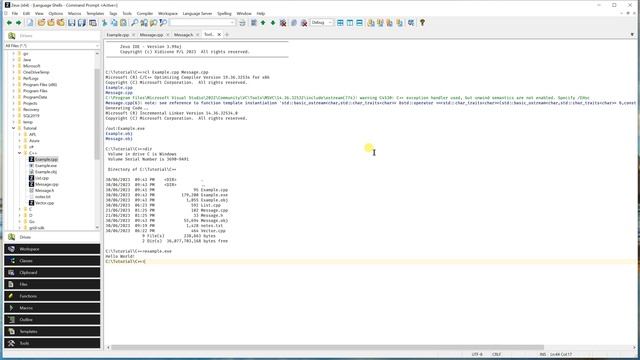Collapse the Tutorial folder

pyautogui.click(x=13, y=128)
